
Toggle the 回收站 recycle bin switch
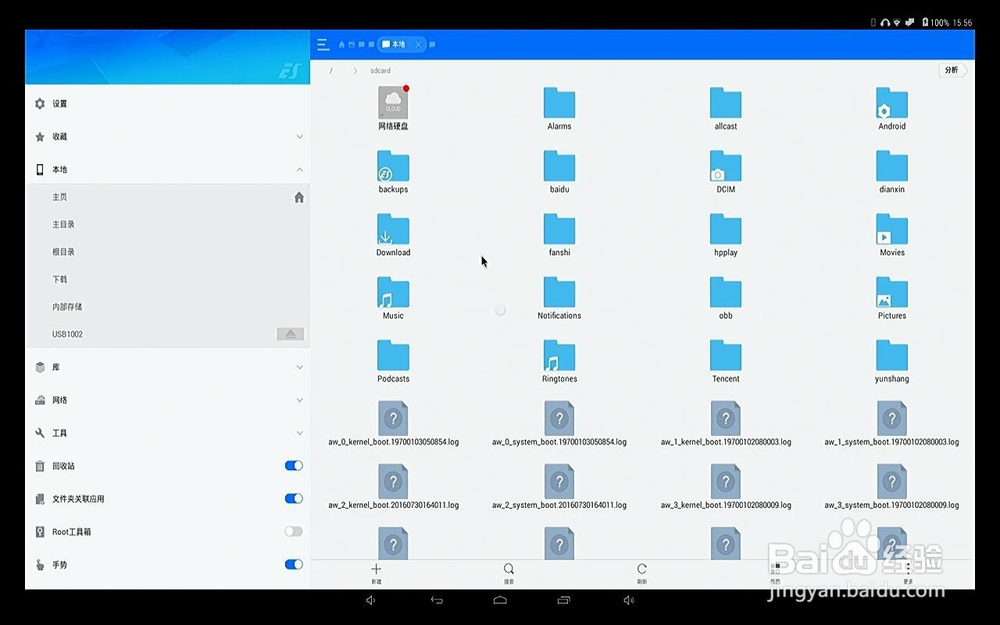(293, 466)
